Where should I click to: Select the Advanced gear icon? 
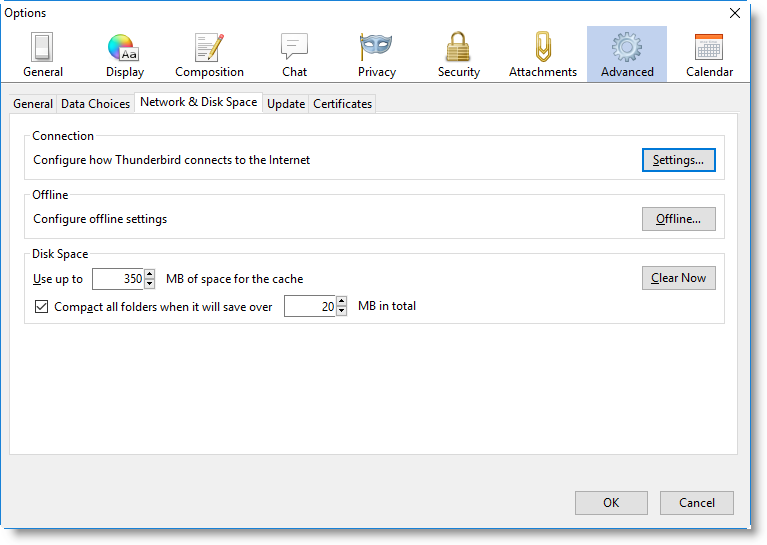627,48
